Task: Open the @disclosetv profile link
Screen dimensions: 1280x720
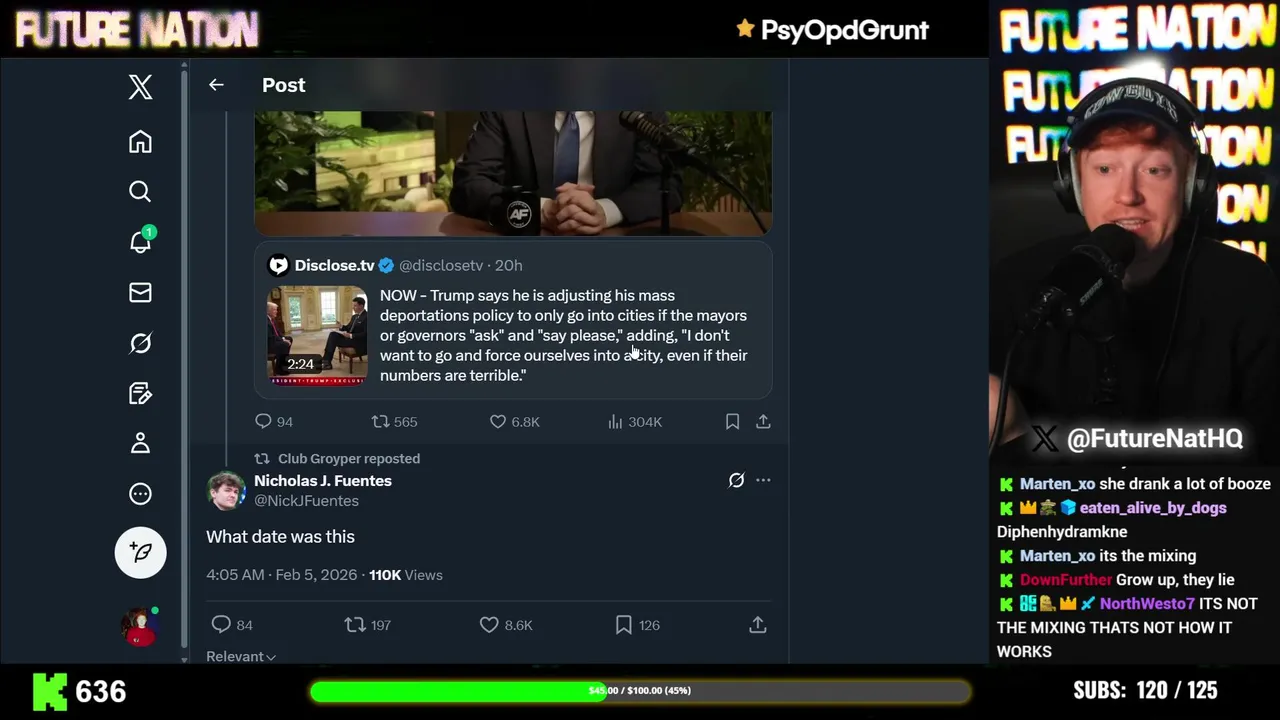Action: coord(441,265)
